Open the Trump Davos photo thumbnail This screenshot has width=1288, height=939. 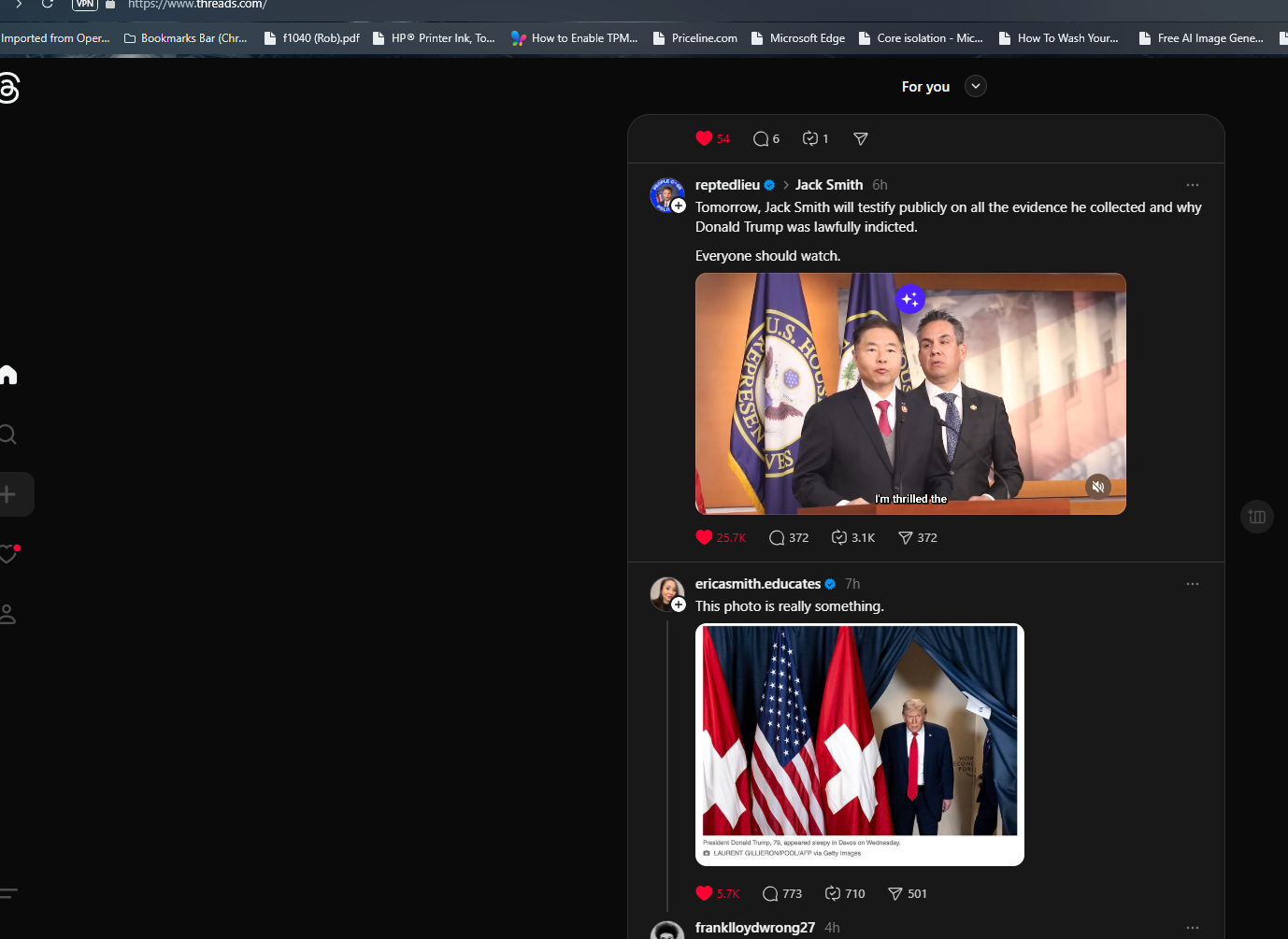click(859, 744)
